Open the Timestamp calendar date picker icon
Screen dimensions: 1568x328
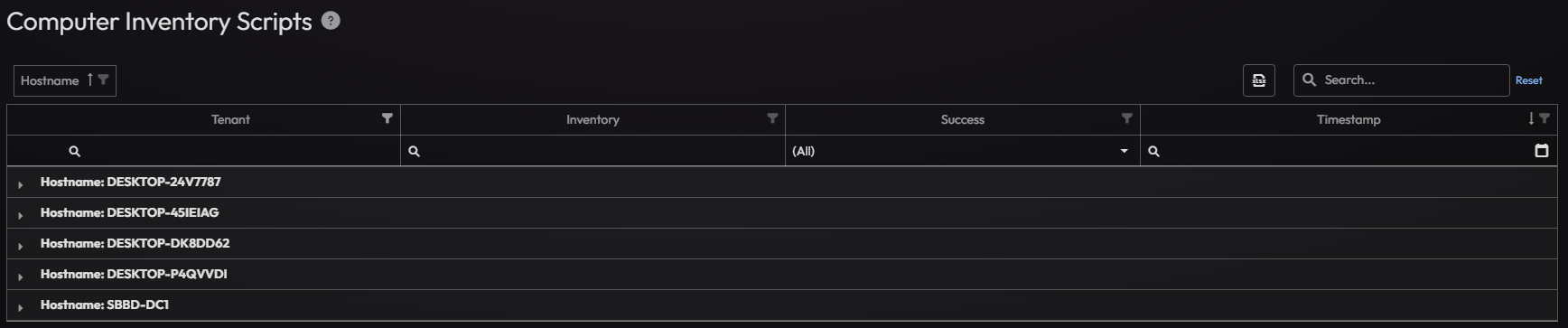[1542, 151]
